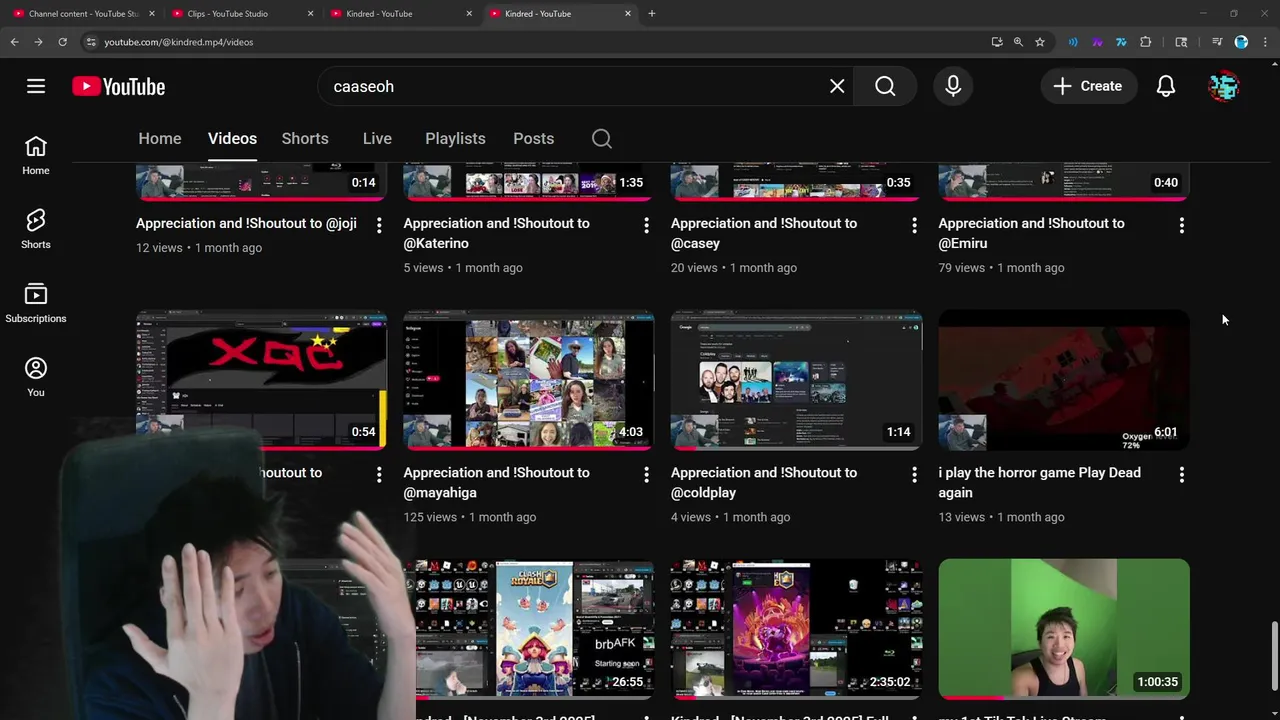
Task: Open more actions for the @Emiru video
Action: (1182, 226)
